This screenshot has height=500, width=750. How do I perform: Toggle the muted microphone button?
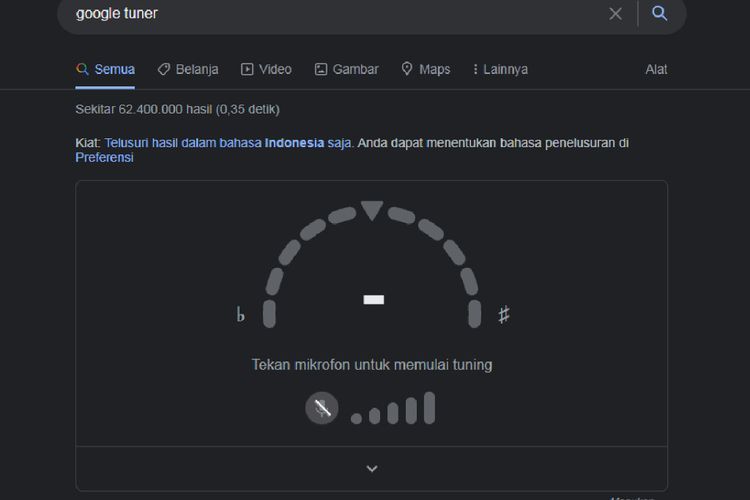322,408
